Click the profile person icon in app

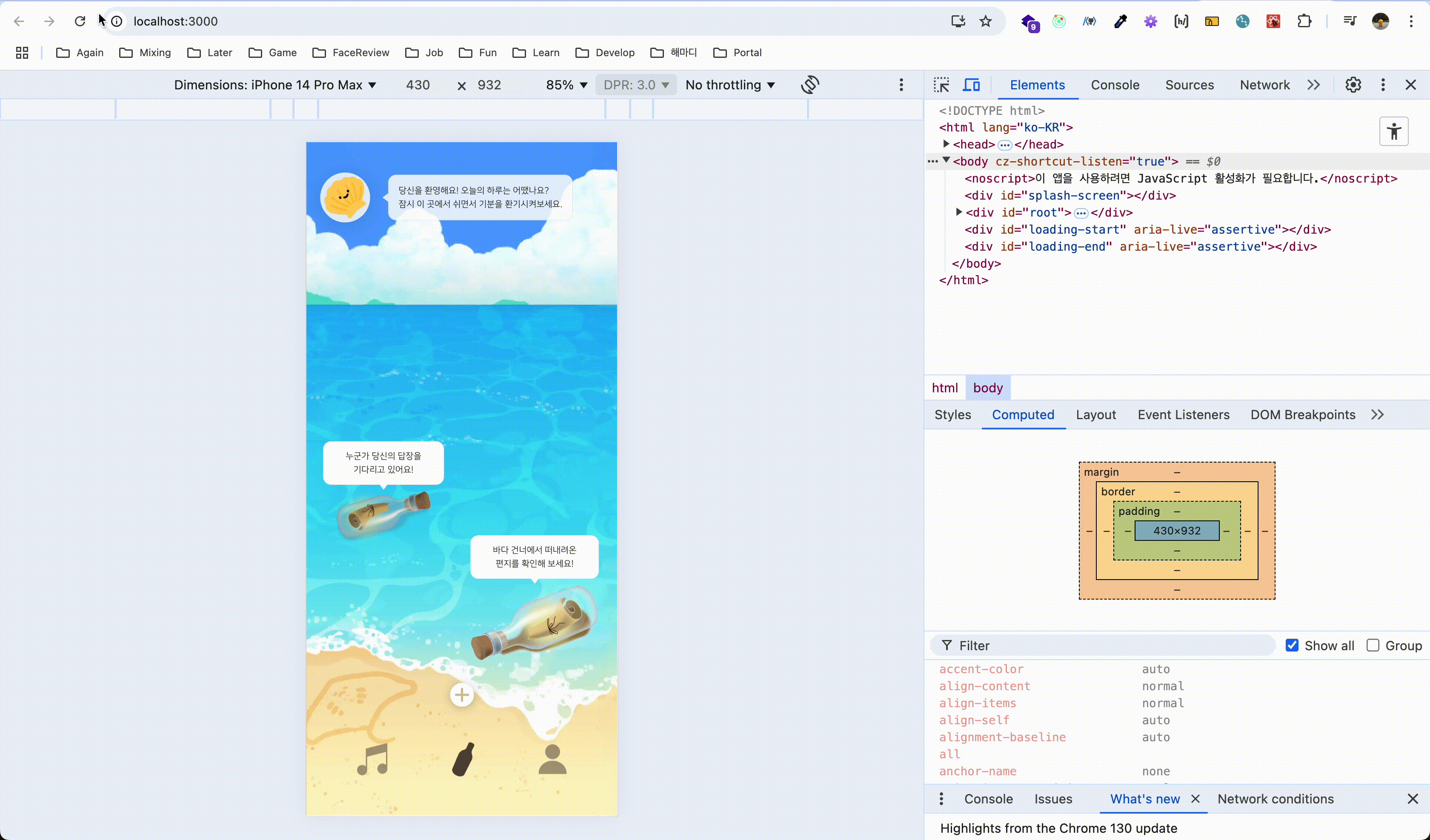point(552,759)
